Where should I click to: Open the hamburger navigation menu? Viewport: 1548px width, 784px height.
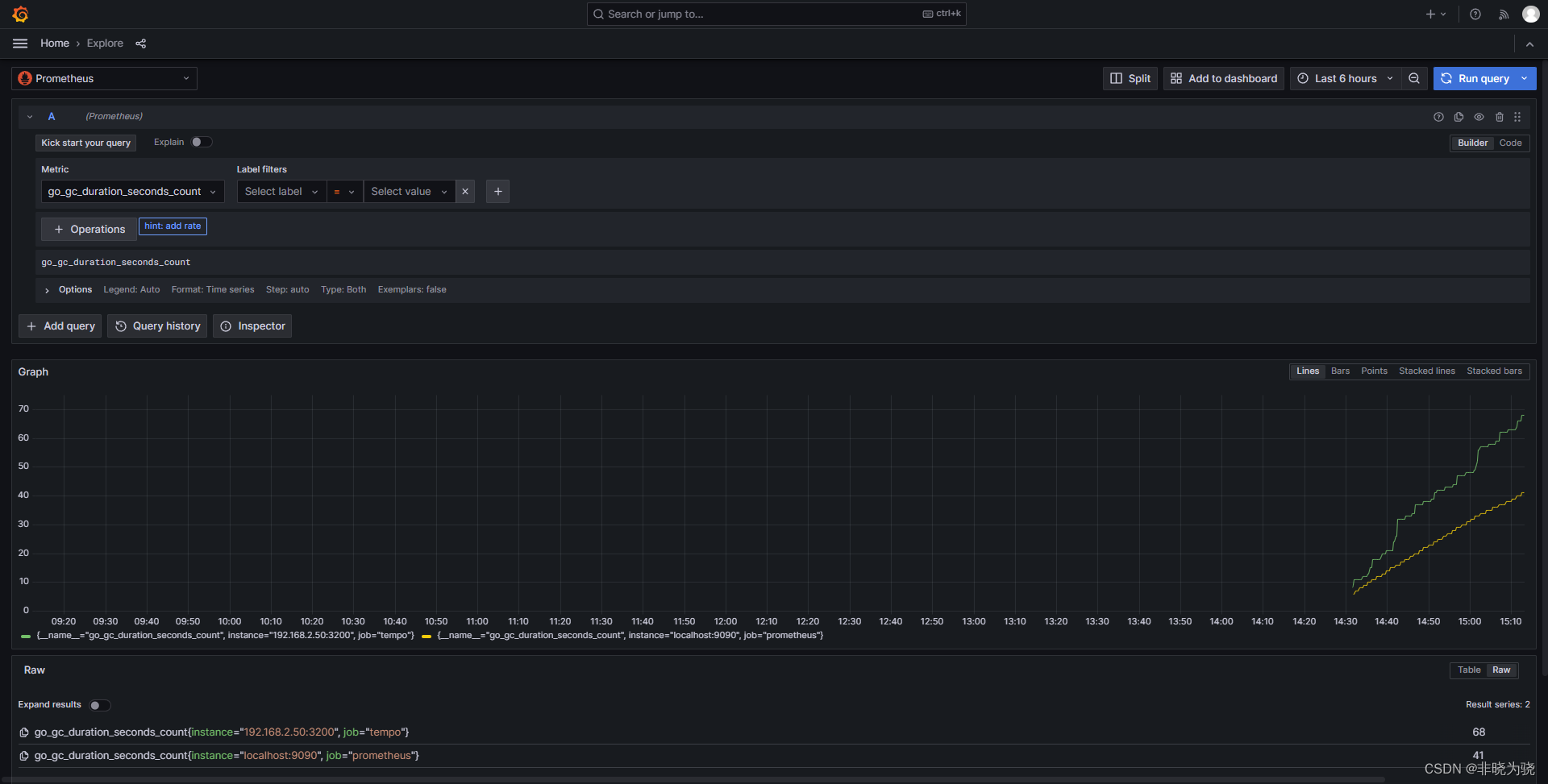(20, 44)
